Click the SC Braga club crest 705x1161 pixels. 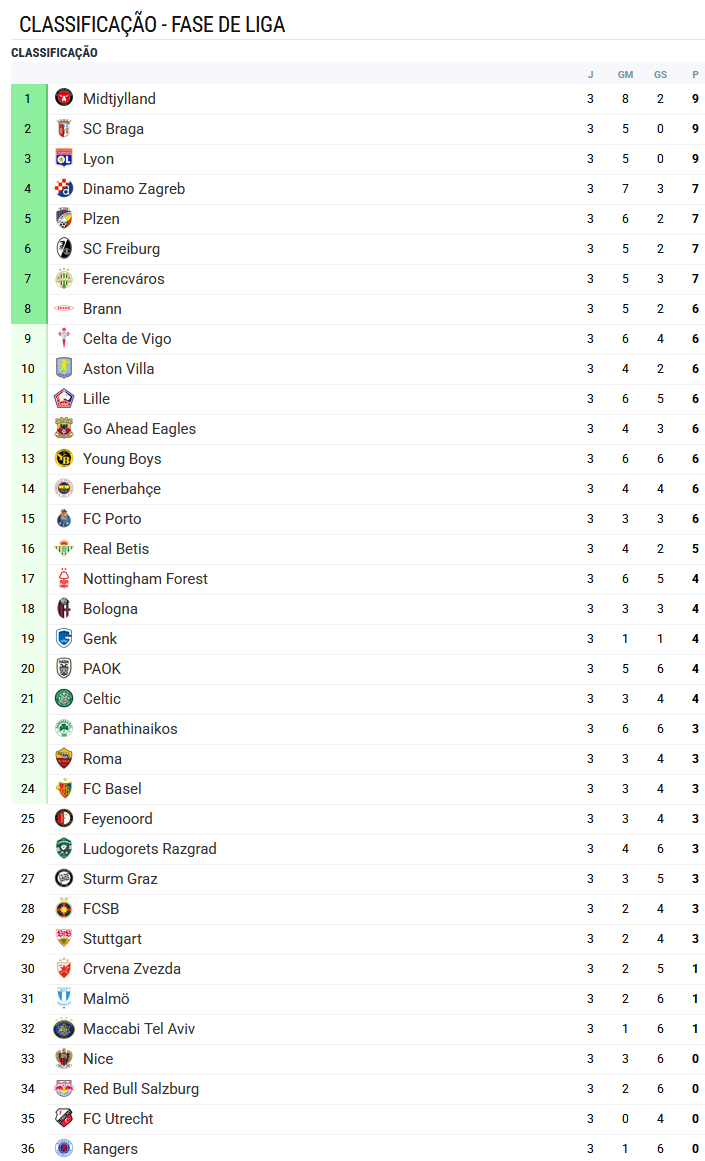(64, 128)
